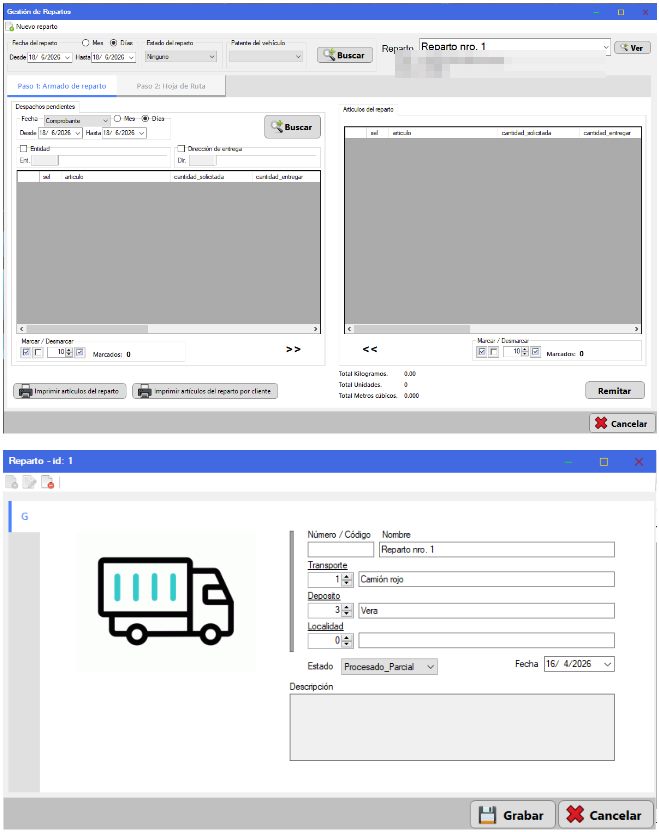659x832 pixels.
Task: Open the Estado Procesado_Parcial dropdown
Action: tap(389, 667)
